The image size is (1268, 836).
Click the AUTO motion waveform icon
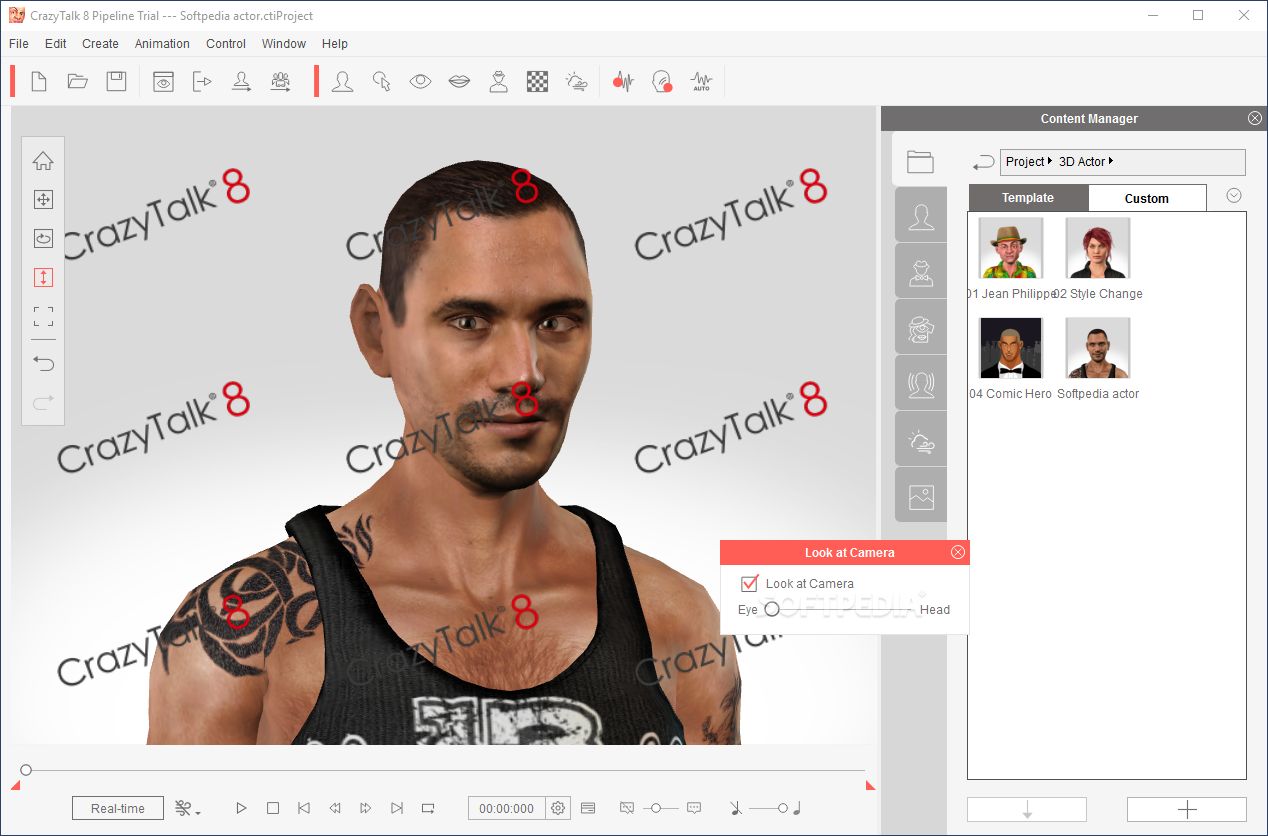[701, 82]
